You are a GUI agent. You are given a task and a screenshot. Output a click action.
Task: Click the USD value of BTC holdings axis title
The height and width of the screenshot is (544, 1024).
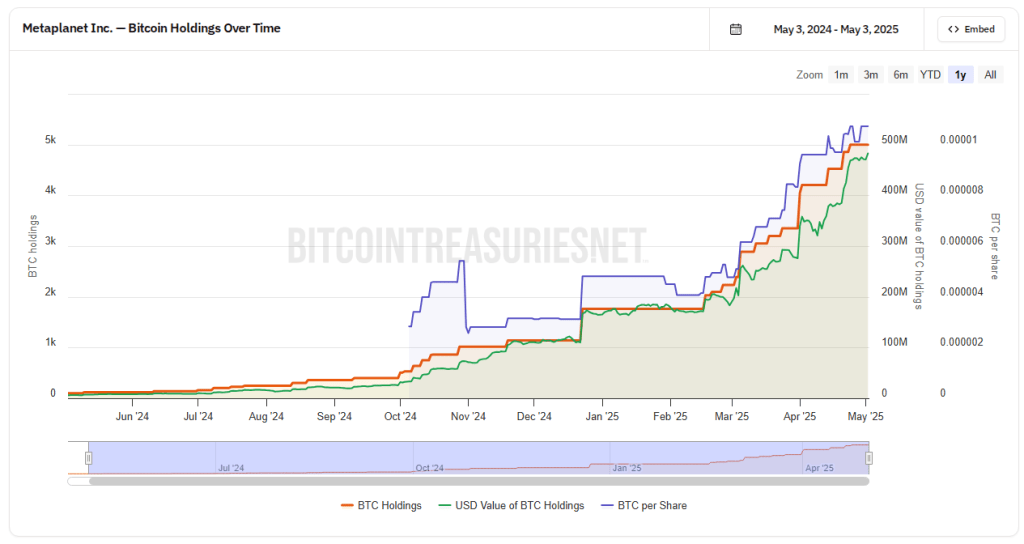pos(918,246)
